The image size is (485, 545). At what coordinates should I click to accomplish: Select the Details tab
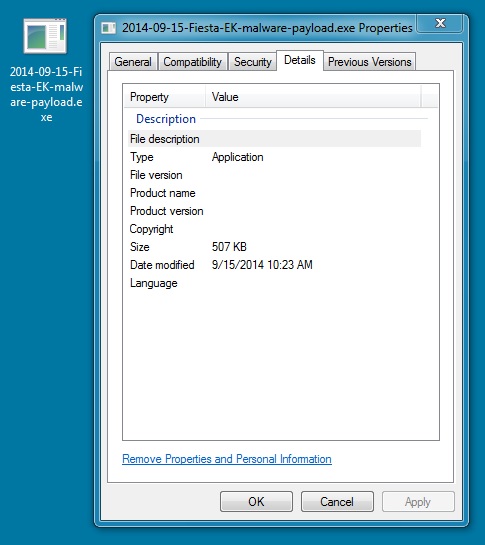(x=300, y=60)
